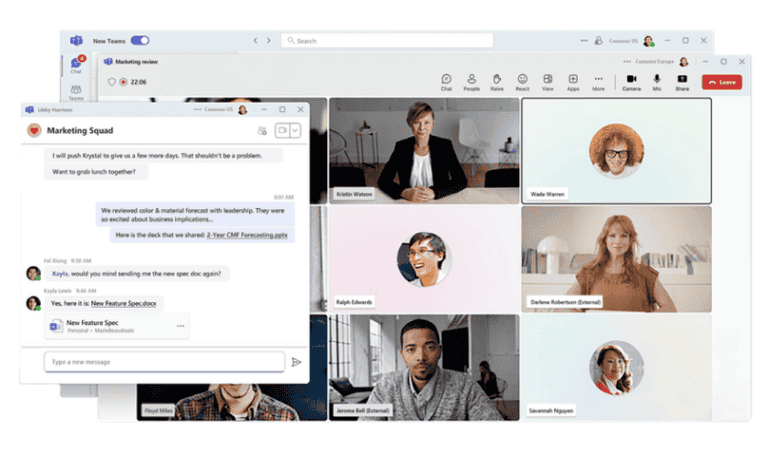Click the recording indicator next to 22:06
768x475 pixels.
pos(123,82)
